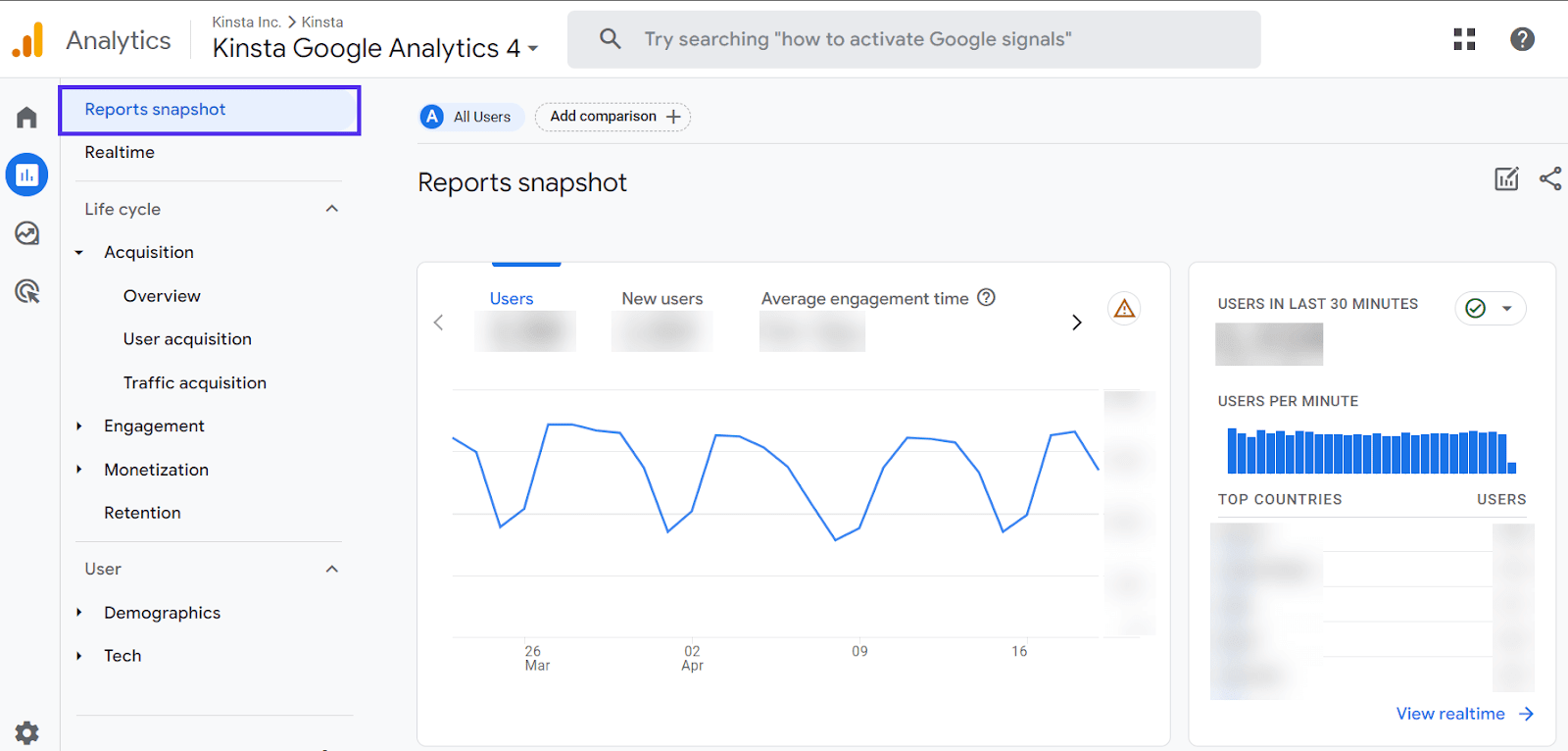The height and width of the screenshot is (751, 1568).
Task: Expand the Demographics tree node
Action: [79, 613]
